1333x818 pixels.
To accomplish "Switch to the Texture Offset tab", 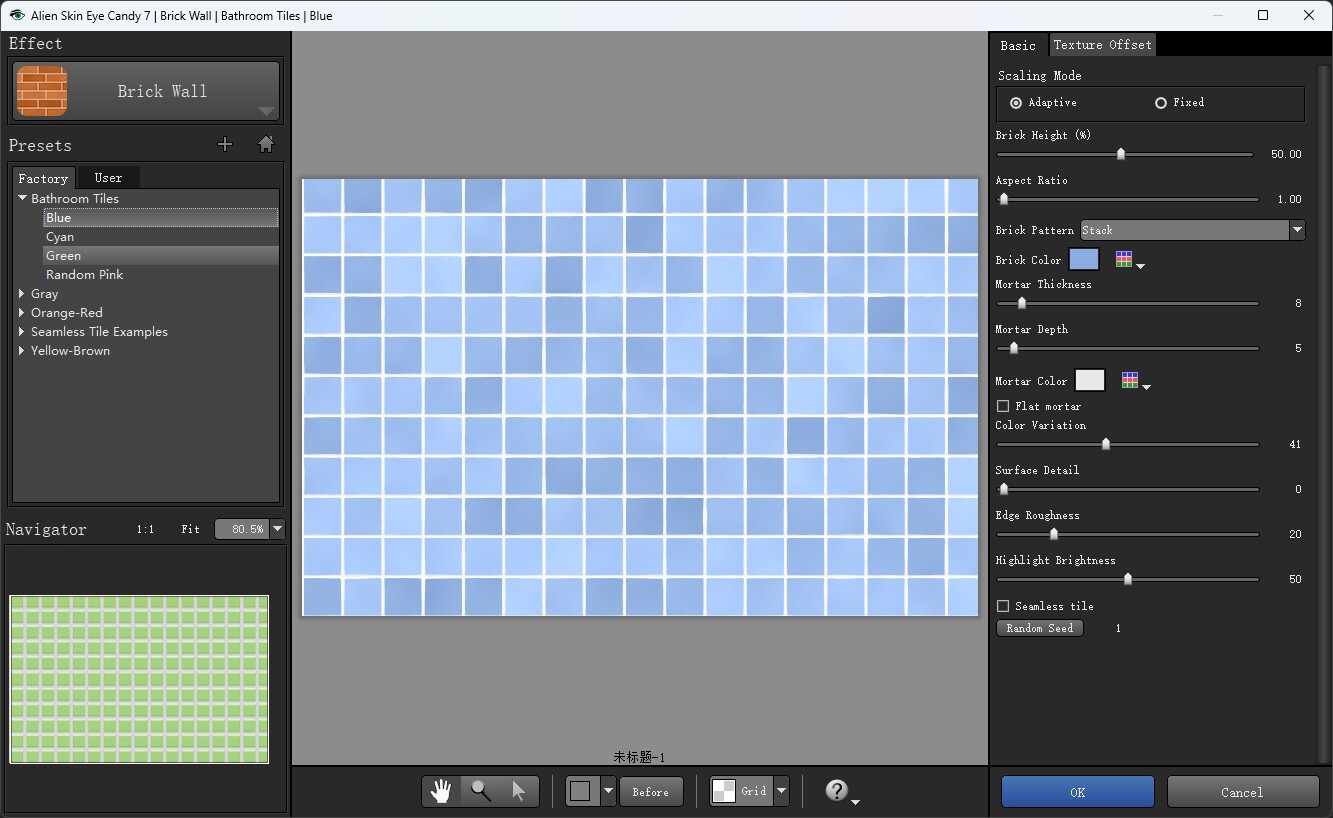I will [x=1102, y=45].
